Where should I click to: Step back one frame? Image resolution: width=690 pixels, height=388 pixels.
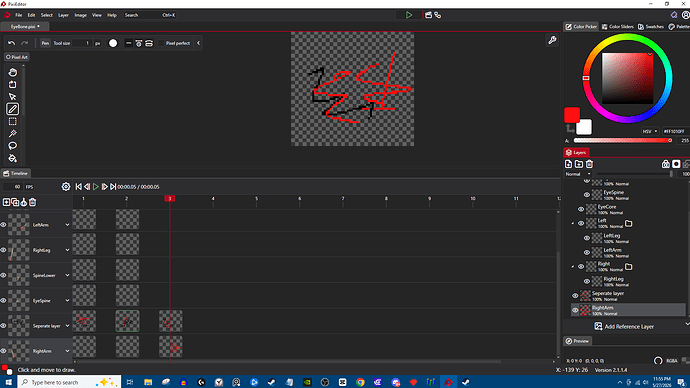pyautogui.click(x=87, y=187)
